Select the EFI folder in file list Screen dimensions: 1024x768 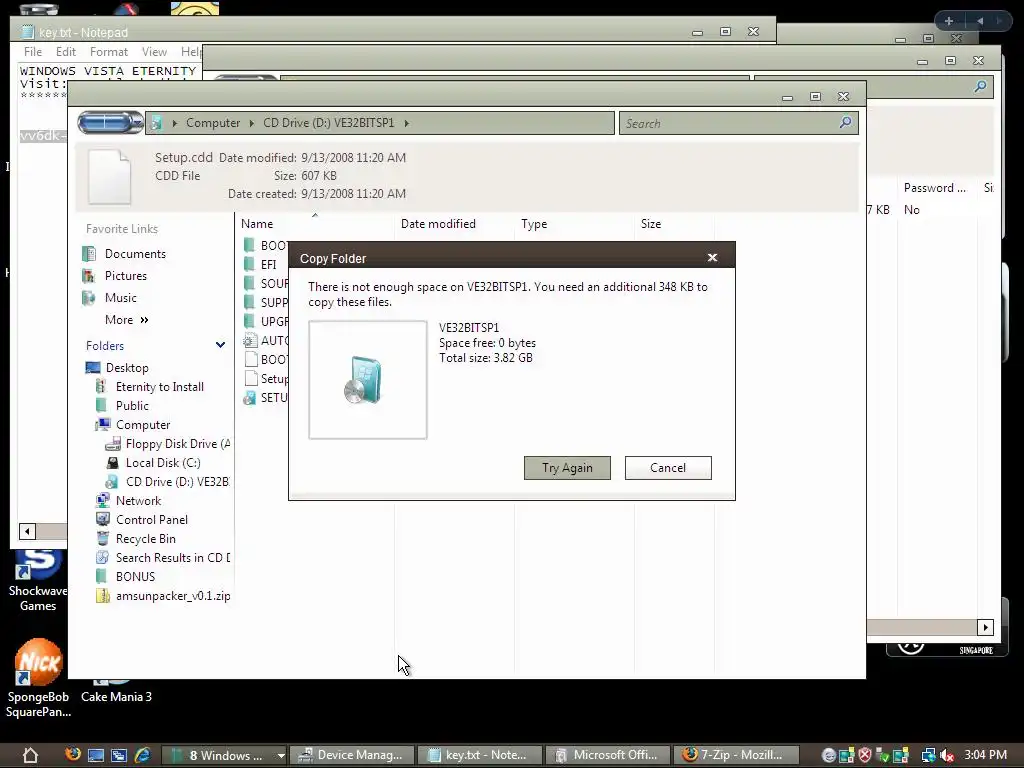[x=268, y=264]
